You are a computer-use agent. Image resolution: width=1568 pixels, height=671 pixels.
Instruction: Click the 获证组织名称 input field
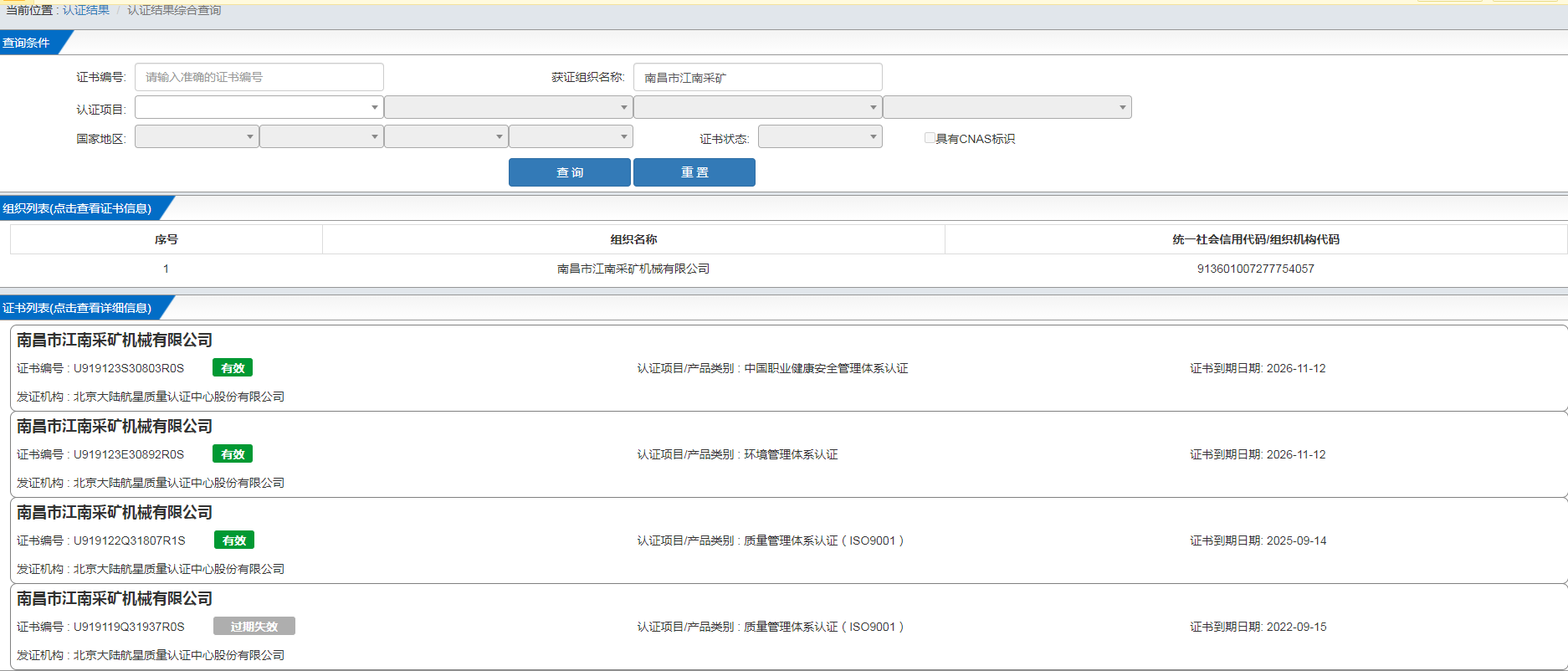[x=757, y=77]
